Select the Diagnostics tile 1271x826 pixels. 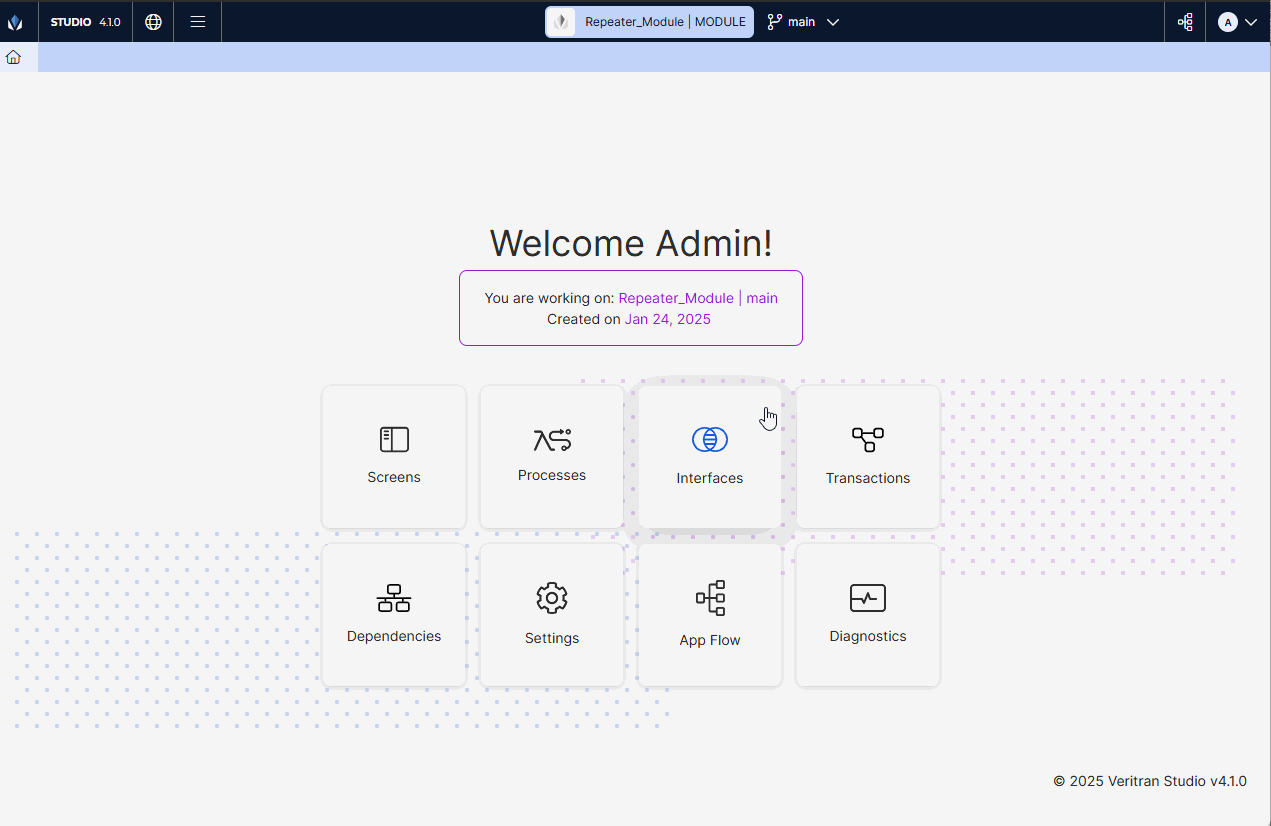coord(867,615)
